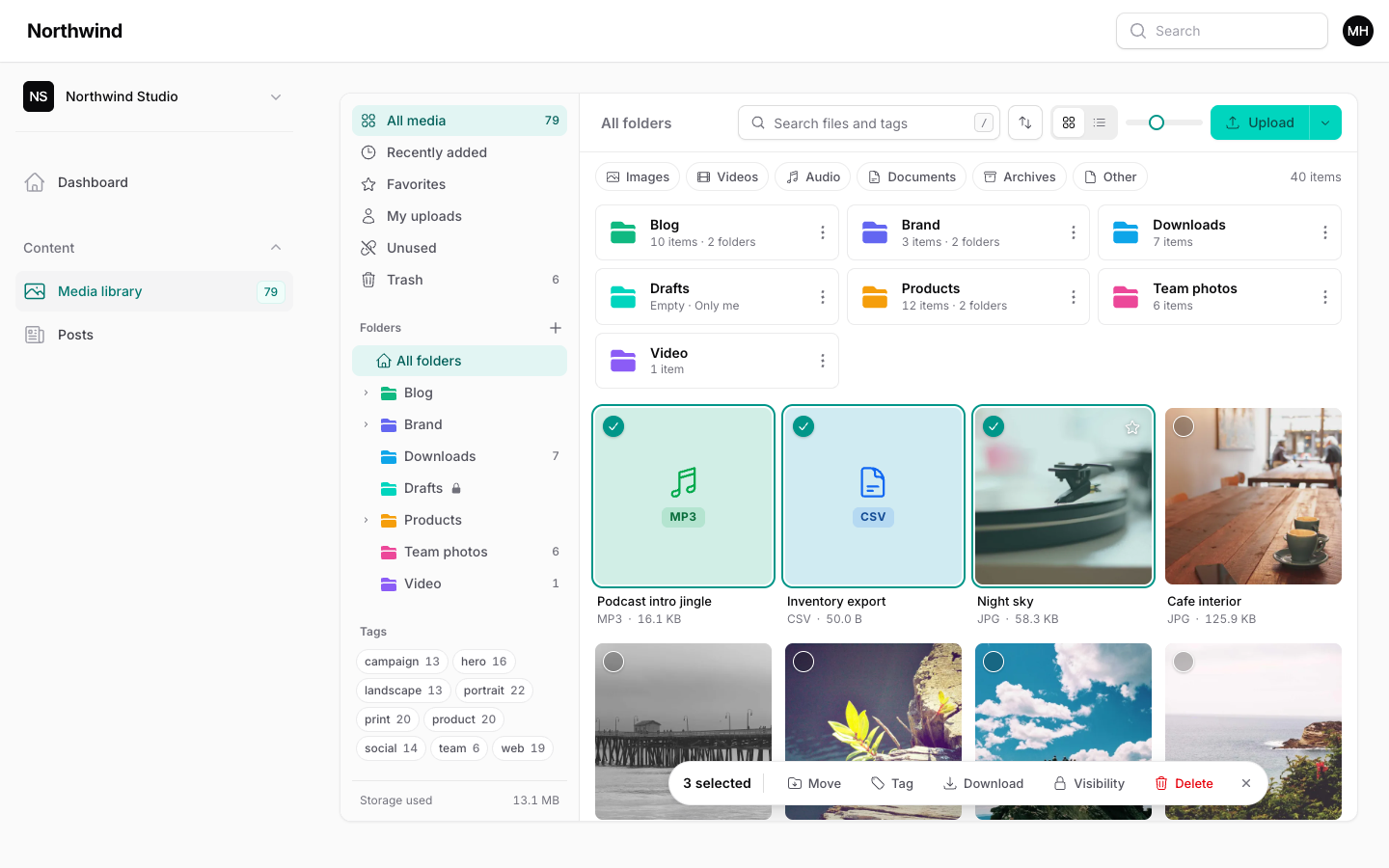The height and width of the screenshot is (868, 1389).
Task: Switch to grid view
Action: pos(1069,122)
